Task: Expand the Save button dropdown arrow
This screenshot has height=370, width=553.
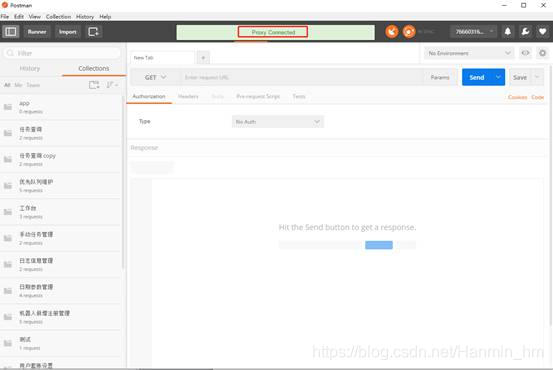Action: tap(537, 77)
